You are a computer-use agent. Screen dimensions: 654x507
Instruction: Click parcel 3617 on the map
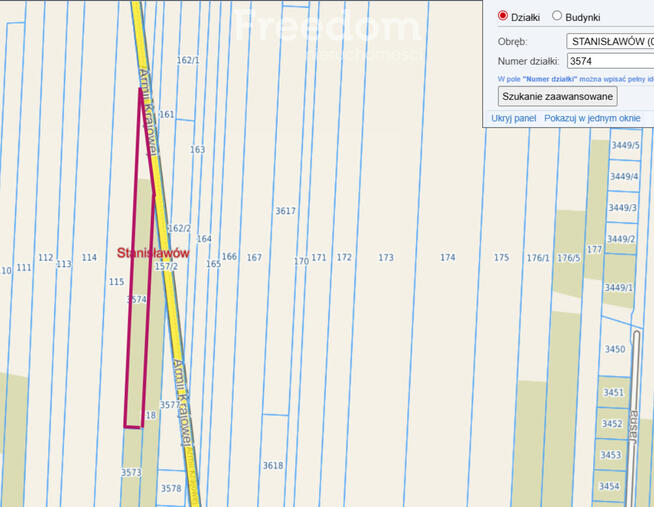(x=285, y=211)
